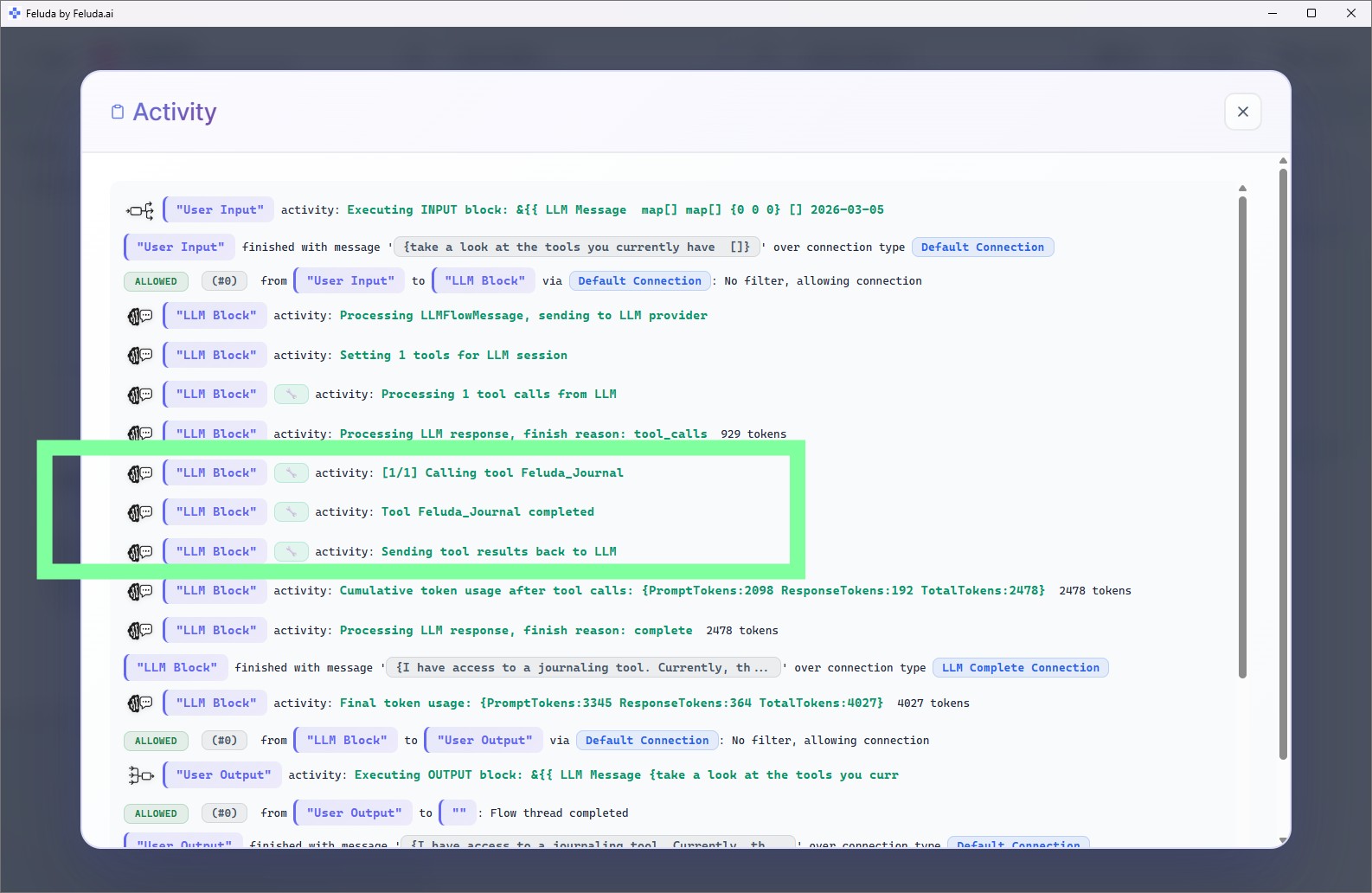The height and width of the screenshot is (893, 1372).
Task: Click (#0) badge on User Input to LLM Block row
Action: pos(224,281)
